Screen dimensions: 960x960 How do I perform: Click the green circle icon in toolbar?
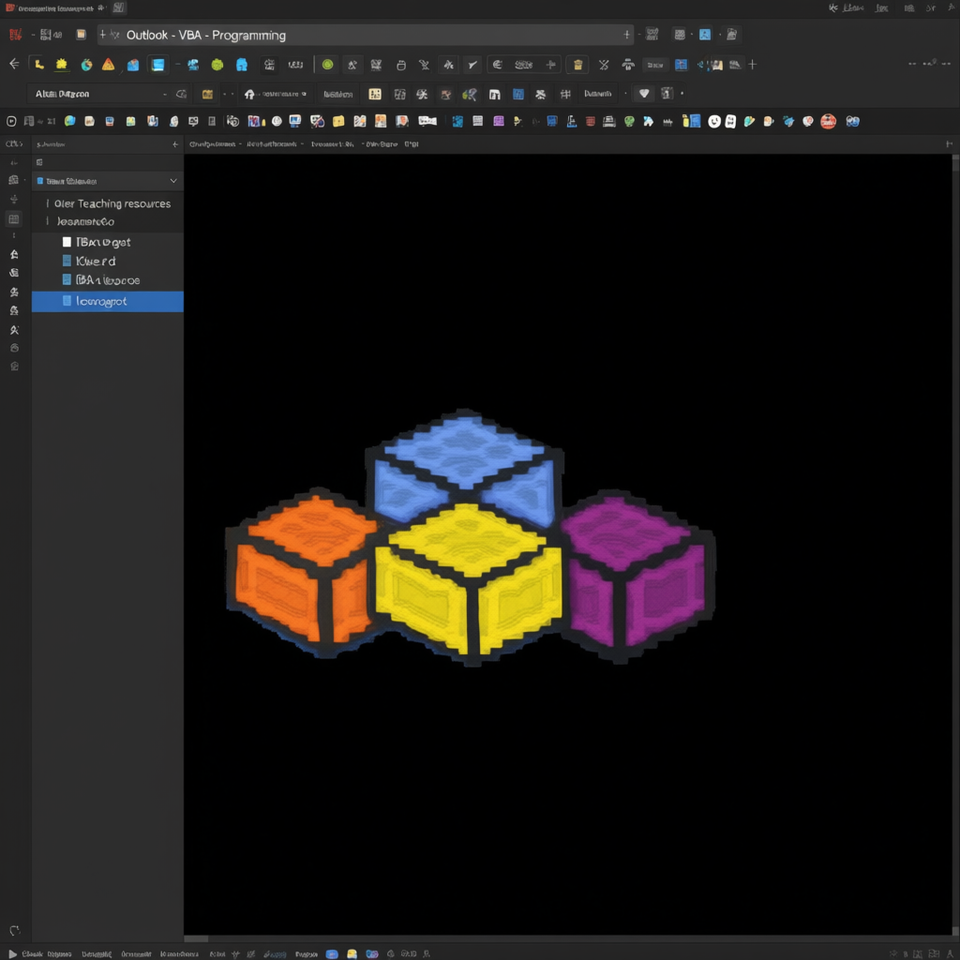click(328, 64)
